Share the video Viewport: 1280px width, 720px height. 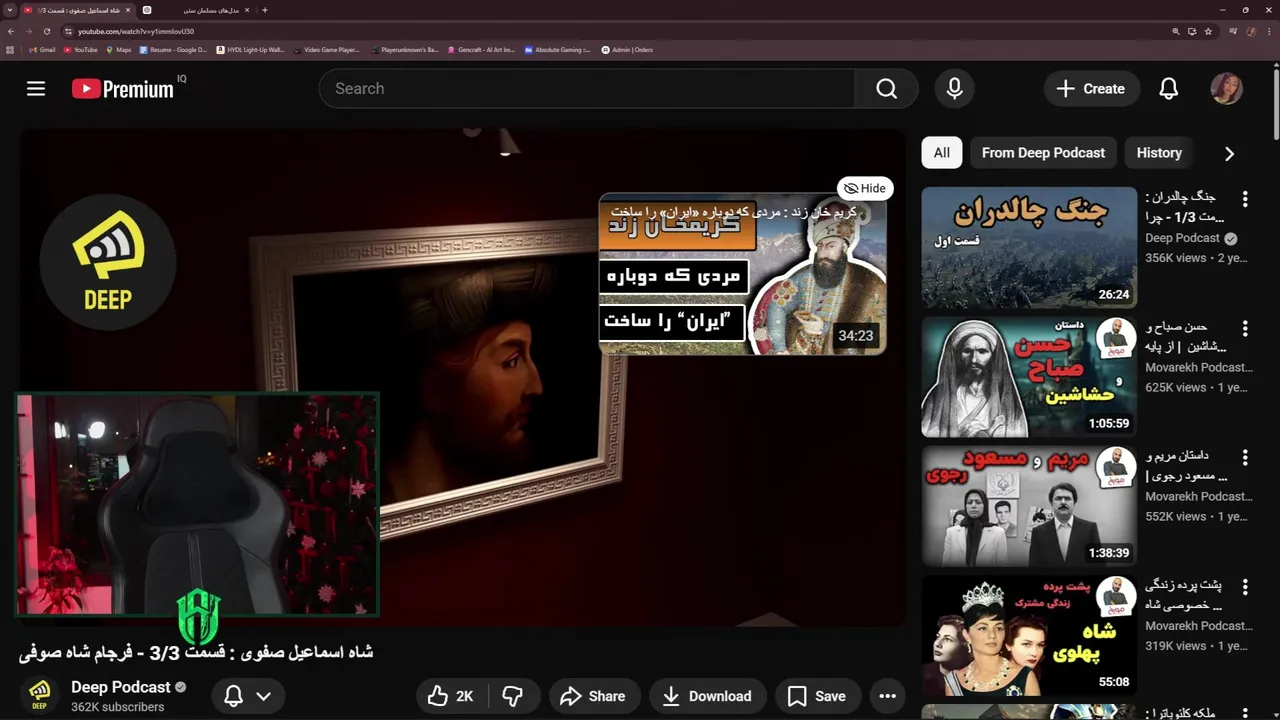(593, 696)
